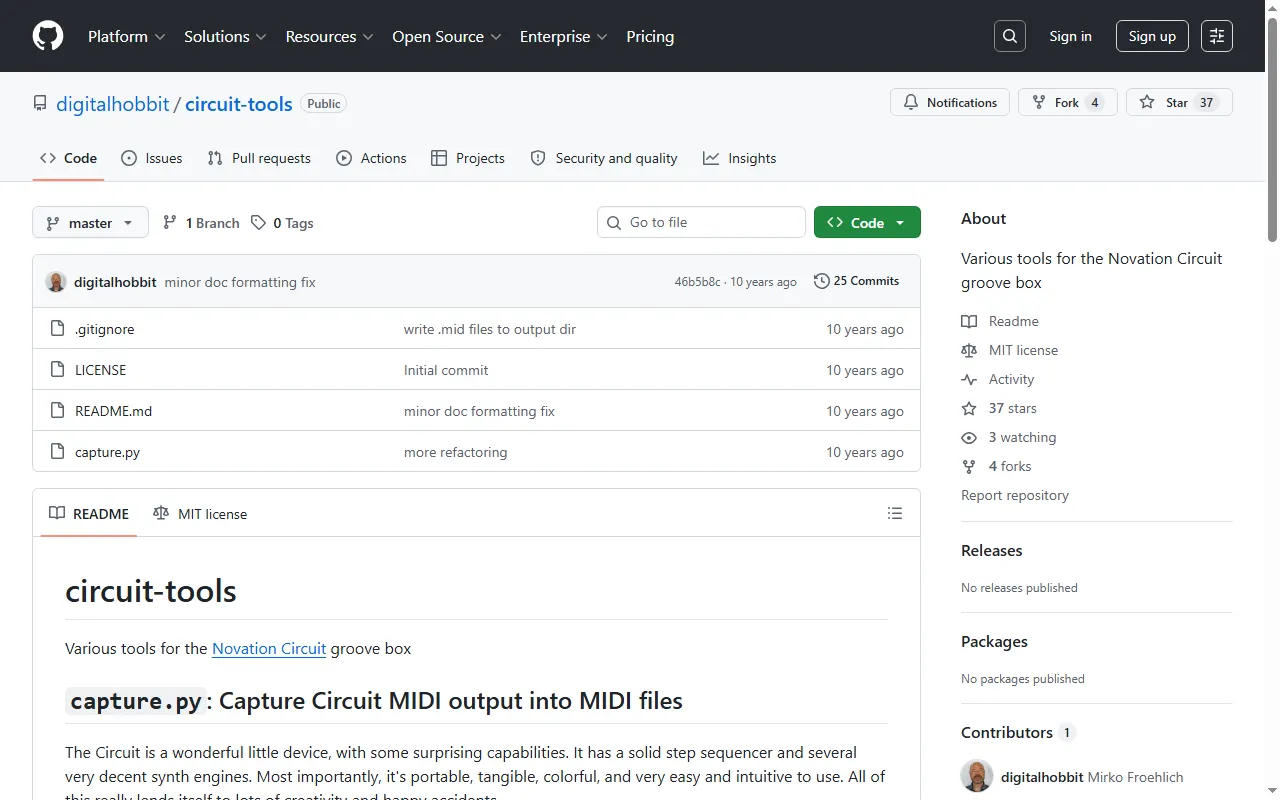Click the repository icon beside digitalhobbit

click(x=40, y=104)
